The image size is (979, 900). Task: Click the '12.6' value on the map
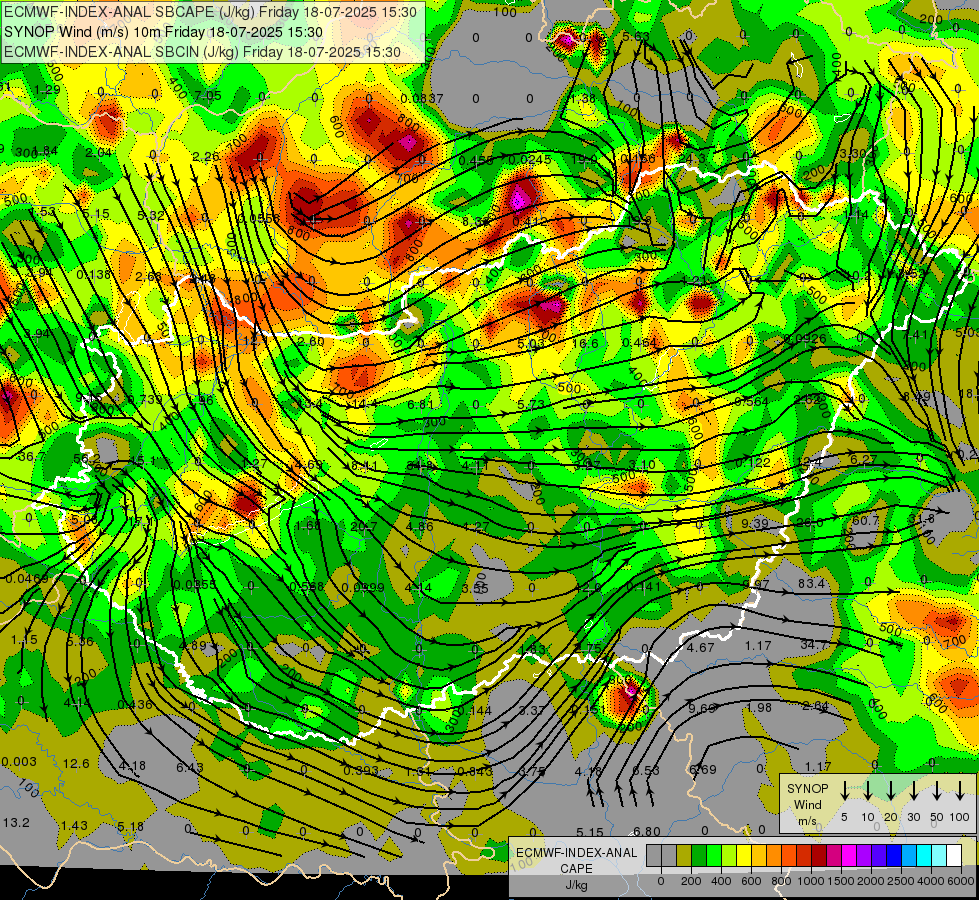pos(76,764)
